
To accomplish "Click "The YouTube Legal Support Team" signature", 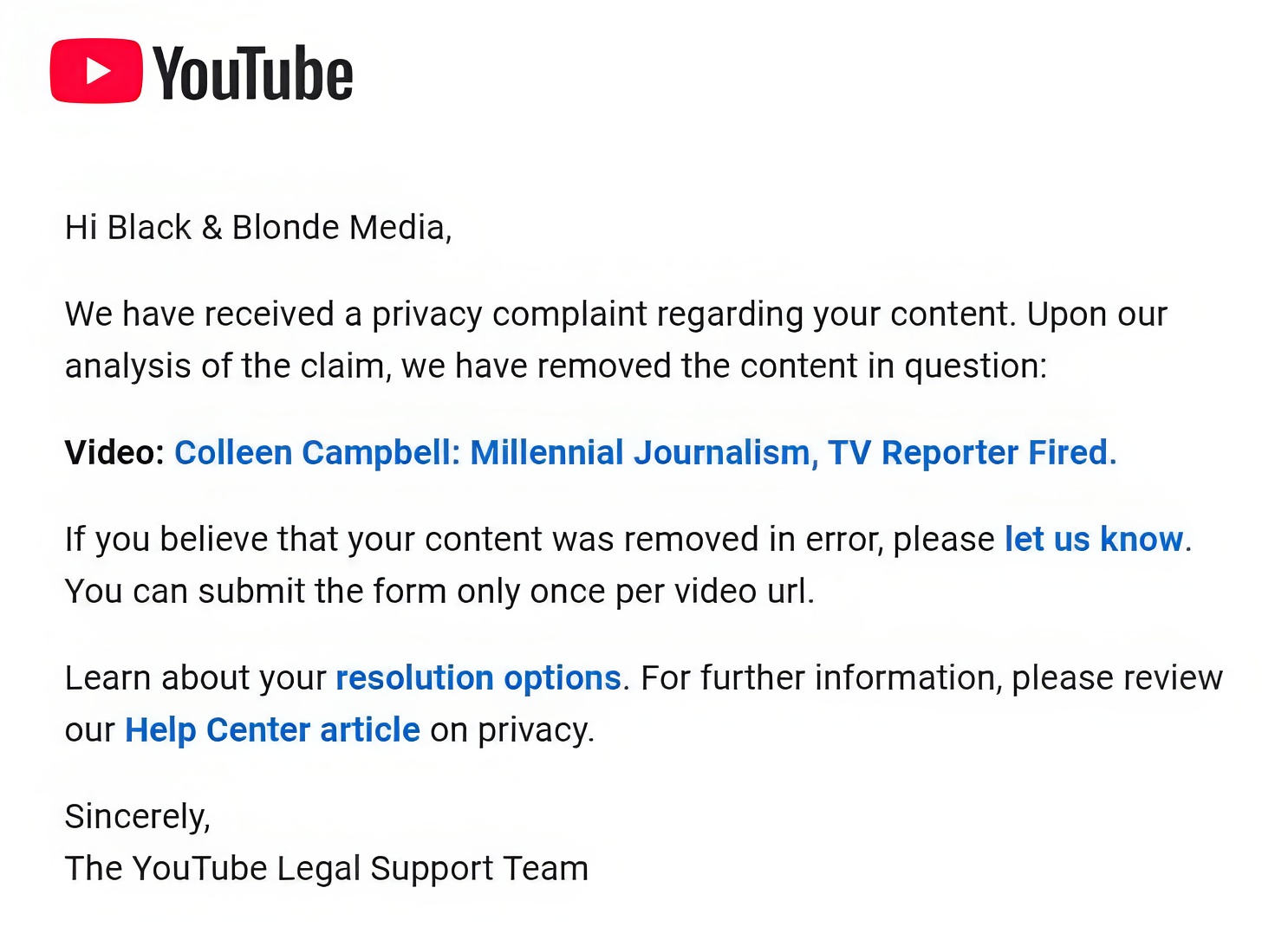I will click(x=327, y=869).
